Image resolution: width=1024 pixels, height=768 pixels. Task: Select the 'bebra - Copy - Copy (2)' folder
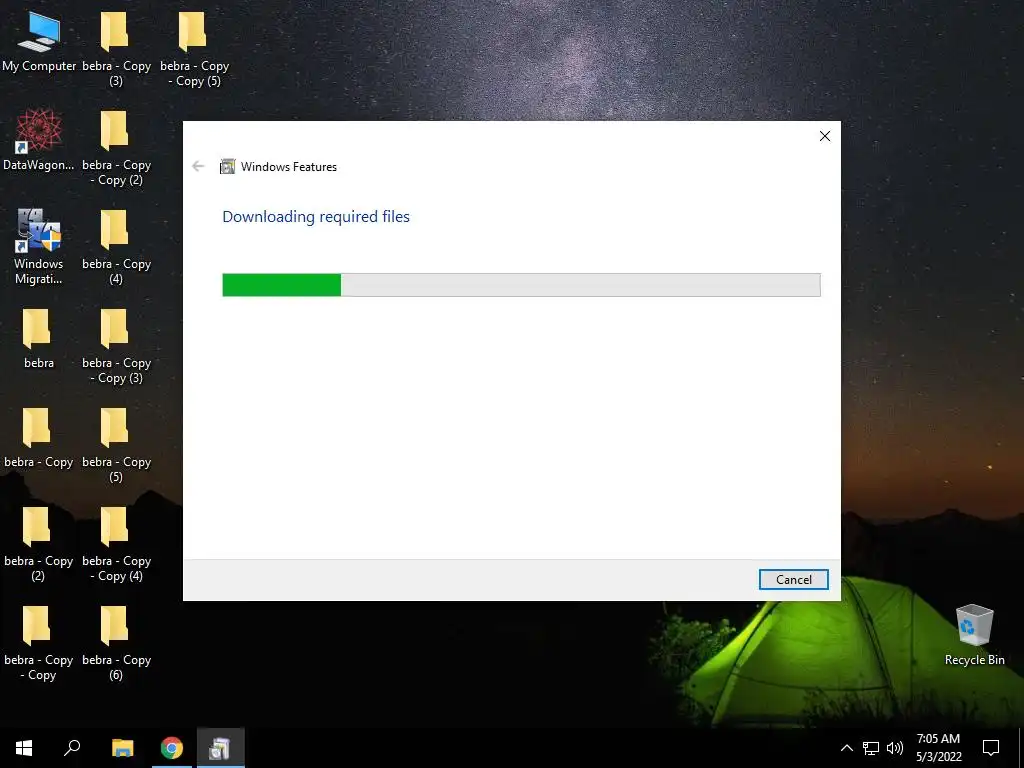click(116, 148)
